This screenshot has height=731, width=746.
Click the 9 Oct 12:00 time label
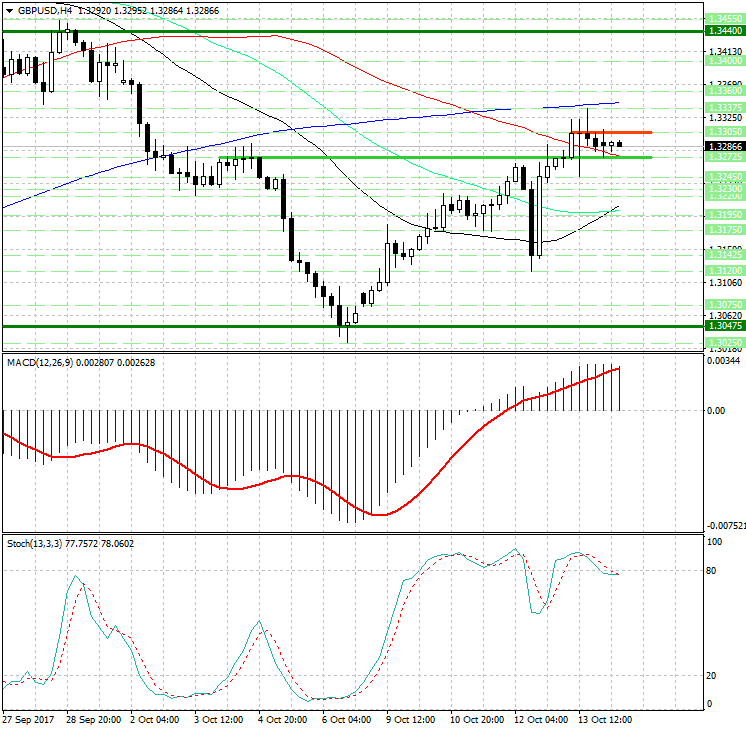click(x=411, y=720)
